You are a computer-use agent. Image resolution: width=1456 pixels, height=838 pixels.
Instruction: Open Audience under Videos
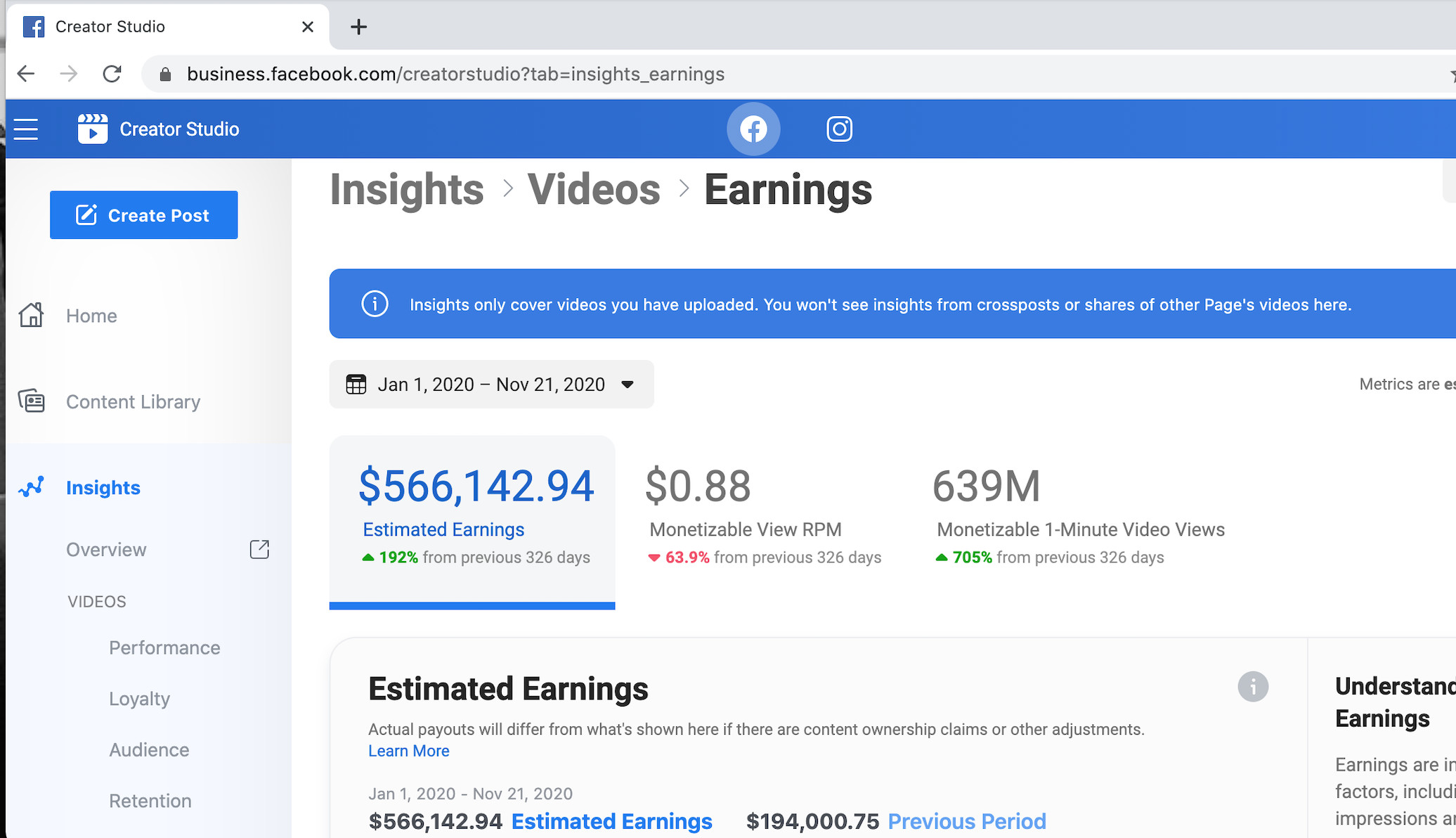[149, 750]
